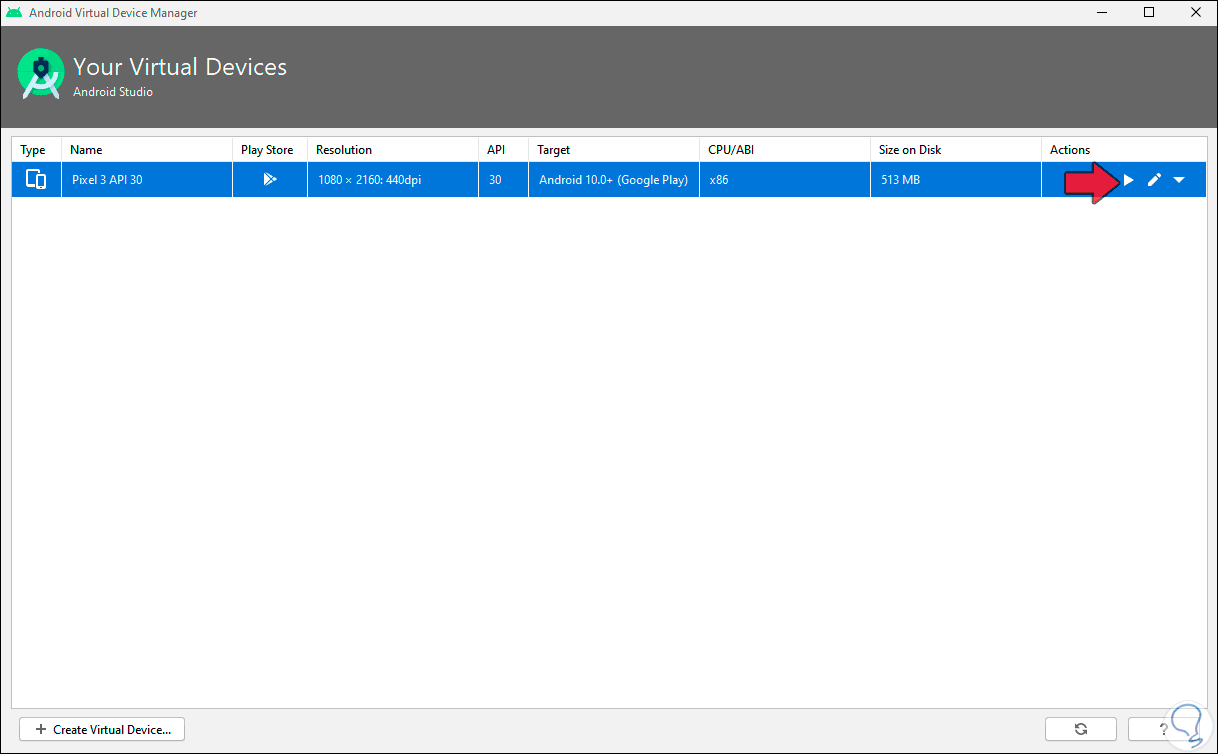
Task: Minimize the AVD Manager window
Action: (1103, 13)
